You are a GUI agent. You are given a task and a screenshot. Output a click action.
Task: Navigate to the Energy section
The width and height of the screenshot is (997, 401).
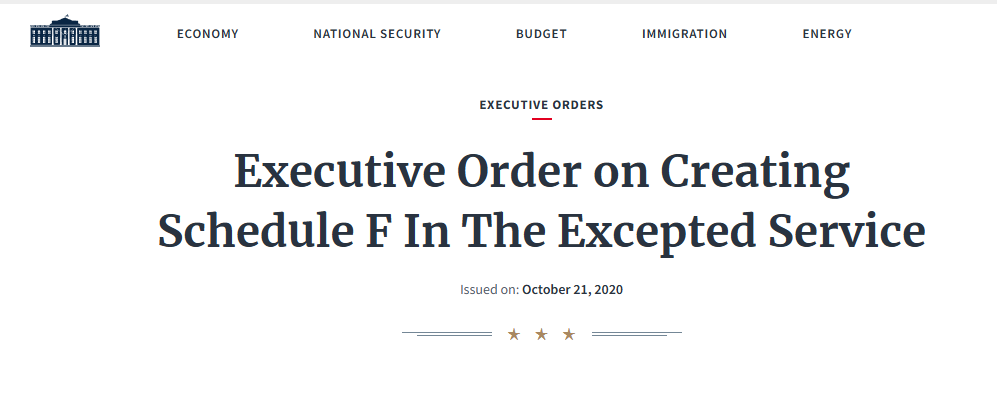[x=827, y=34]
